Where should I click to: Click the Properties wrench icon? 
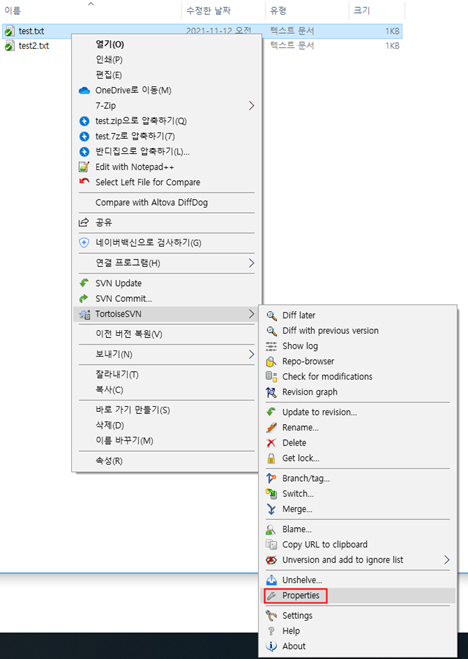[x=272, y=596]
